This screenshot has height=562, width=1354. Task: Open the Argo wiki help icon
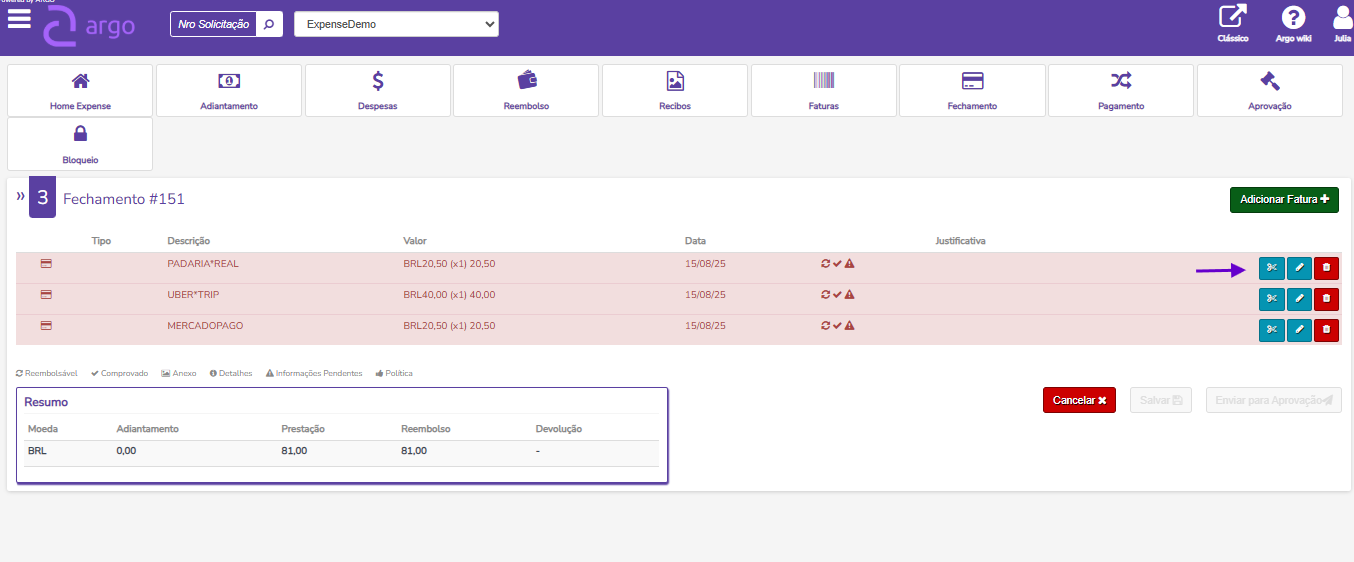pyautogui.click(x=1293, y=20)
